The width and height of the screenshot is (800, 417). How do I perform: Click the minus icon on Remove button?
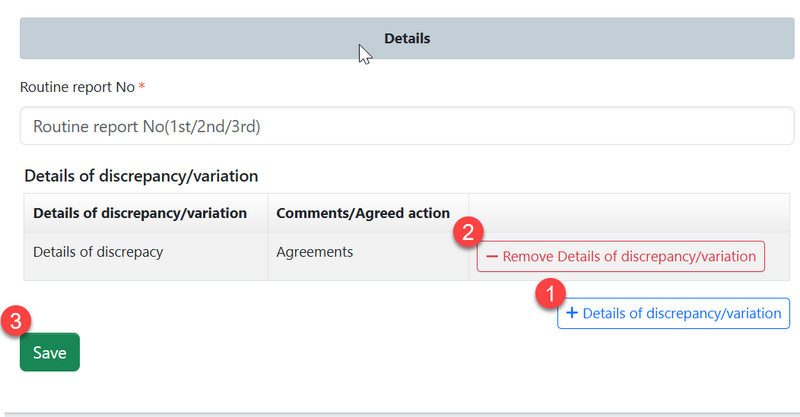coord(492,257)
